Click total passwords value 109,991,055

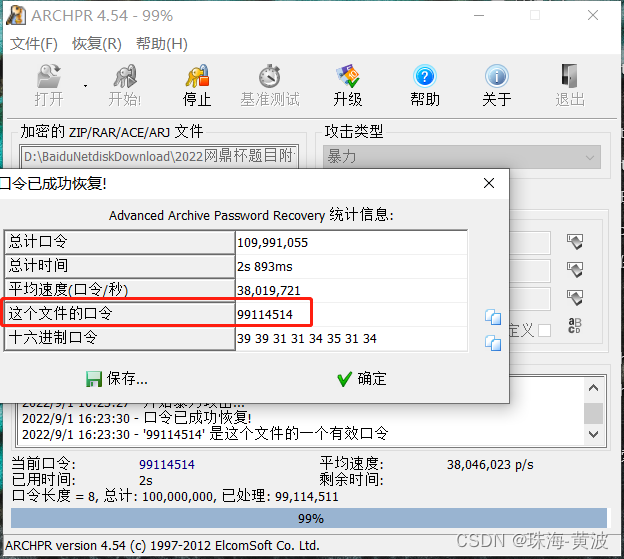351,242
